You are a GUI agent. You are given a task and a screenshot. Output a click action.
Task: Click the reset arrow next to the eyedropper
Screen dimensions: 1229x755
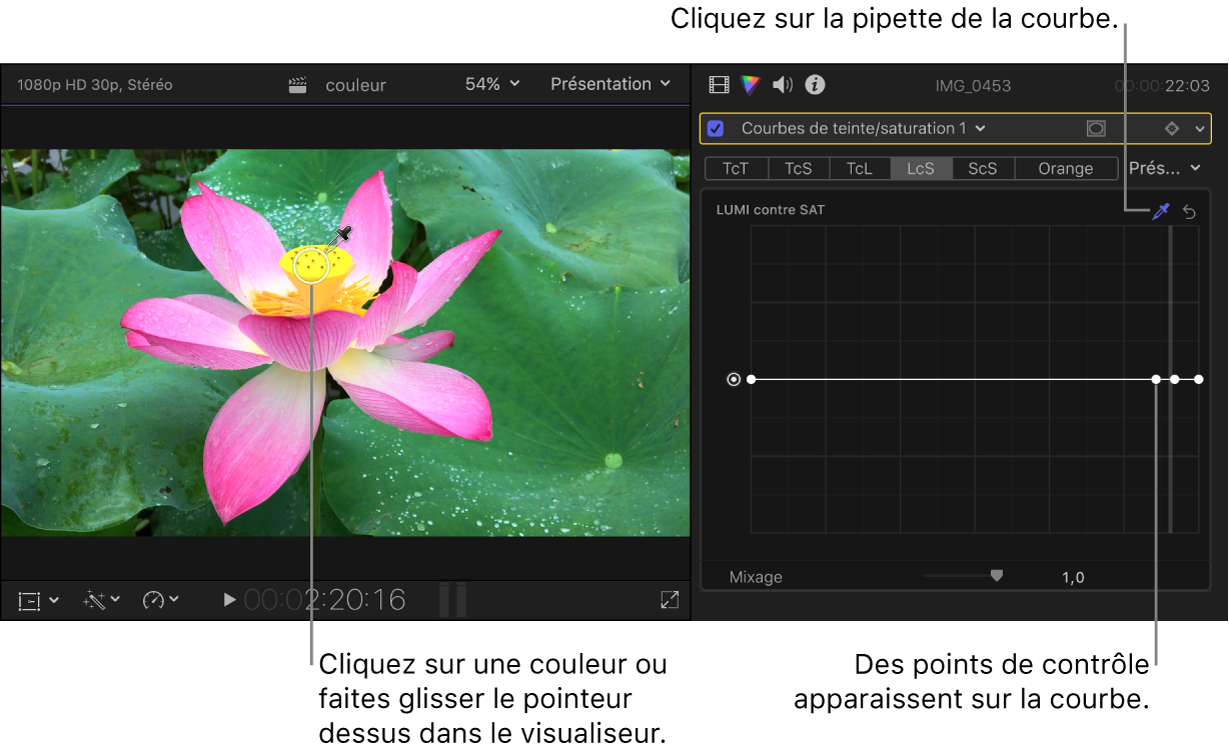pos(1190,211)
